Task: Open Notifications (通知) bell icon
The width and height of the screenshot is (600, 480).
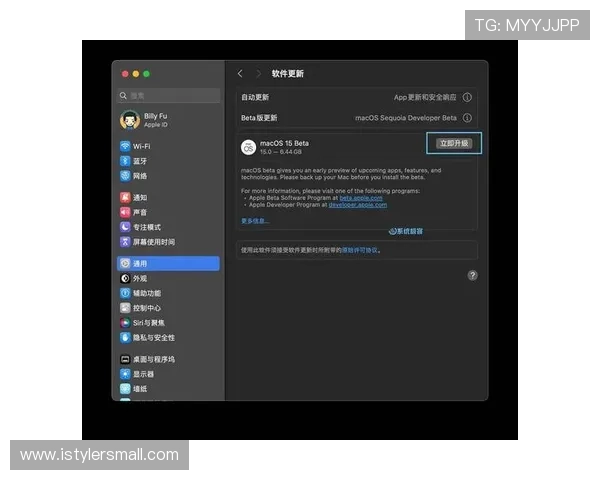Action: pyautogui.click(x=125, y=198)
